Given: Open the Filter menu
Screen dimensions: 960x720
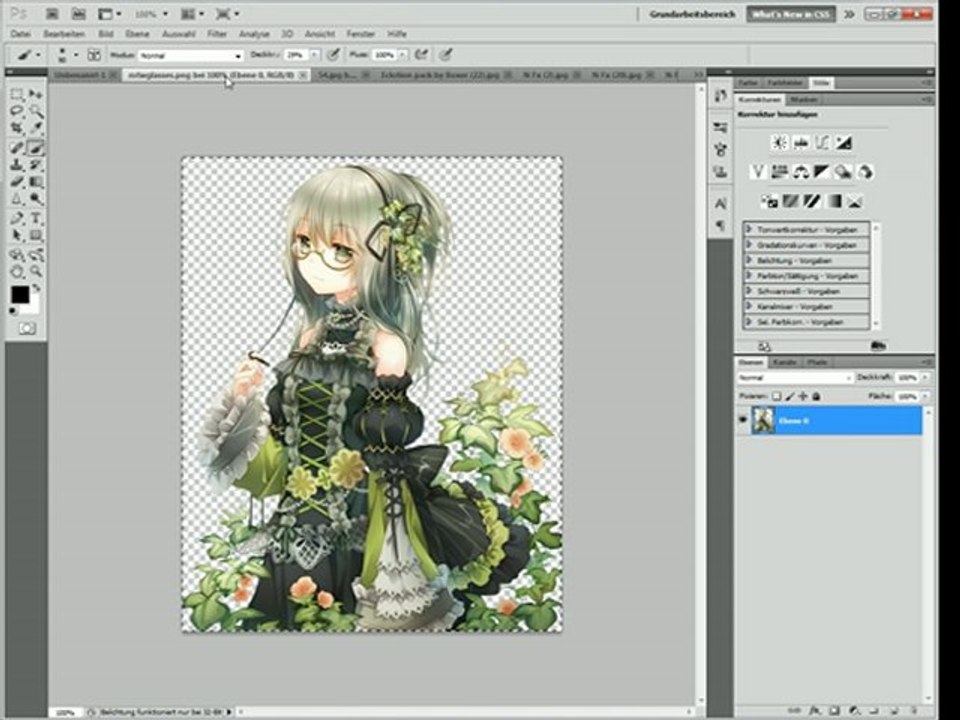Looking at the screenshot, I should (x=217, y=34).
